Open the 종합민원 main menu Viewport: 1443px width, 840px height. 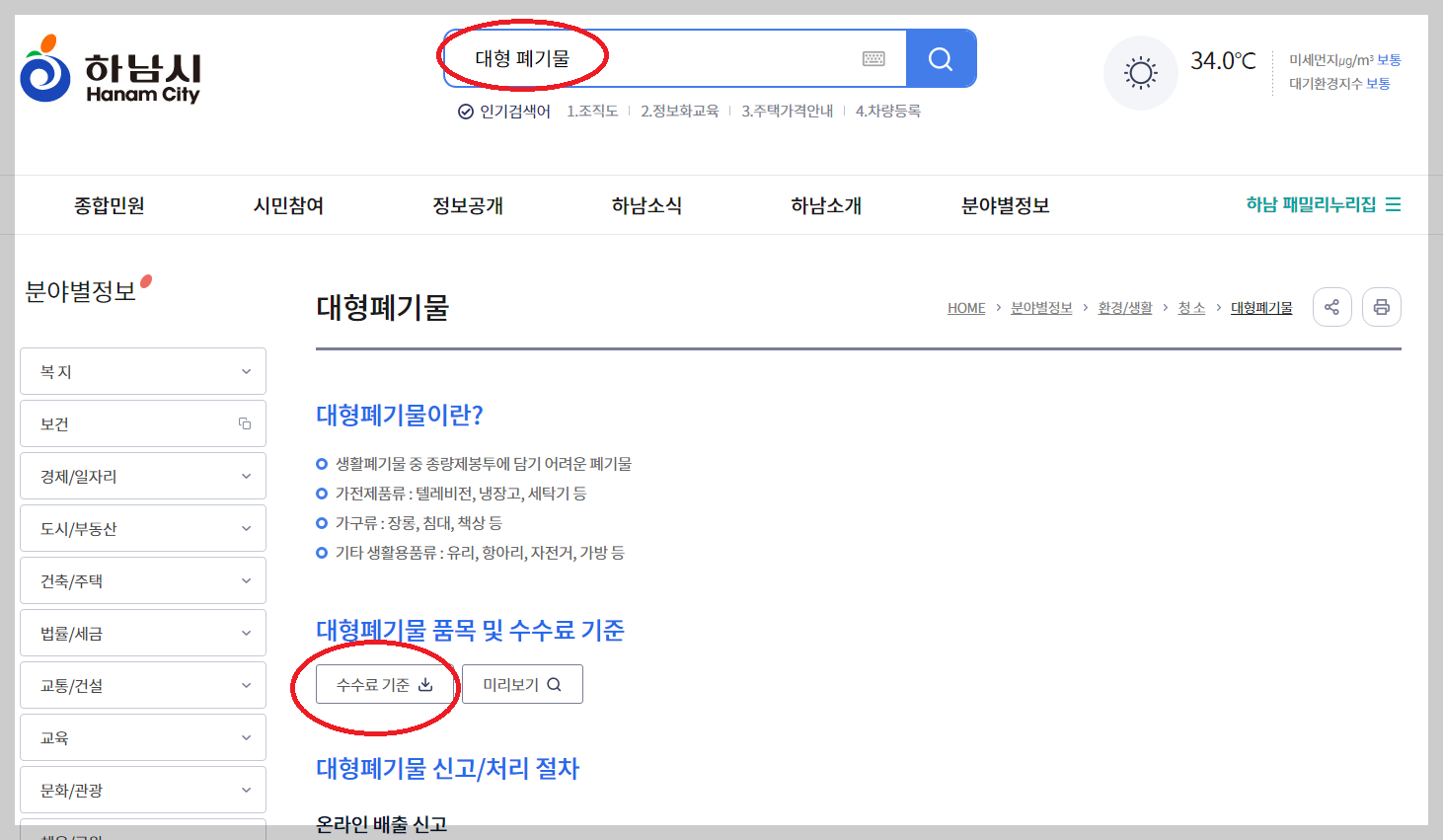(110, 205)
